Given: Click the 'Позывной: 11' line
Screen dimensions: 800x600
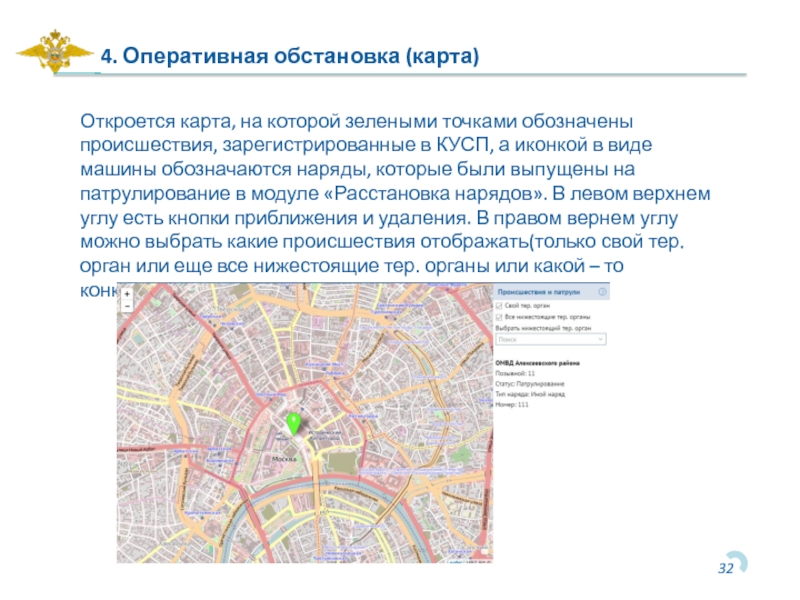Looking at the screenshot, I should [515, 373].
